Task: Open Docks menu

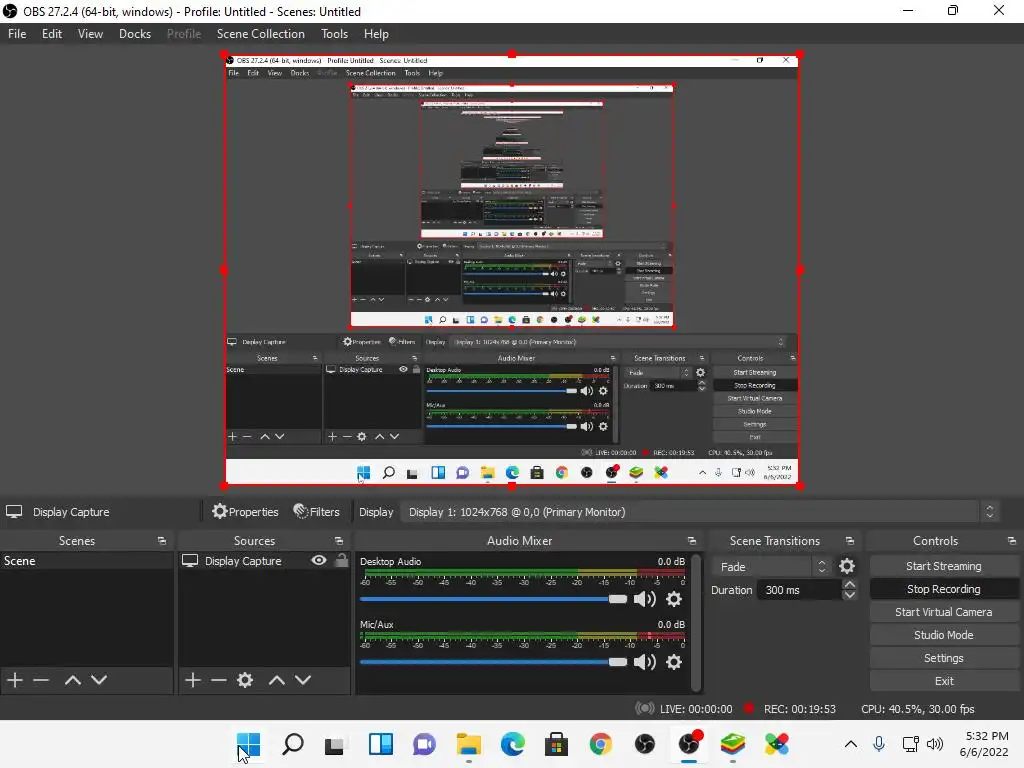Action: (x=135, y=34)
